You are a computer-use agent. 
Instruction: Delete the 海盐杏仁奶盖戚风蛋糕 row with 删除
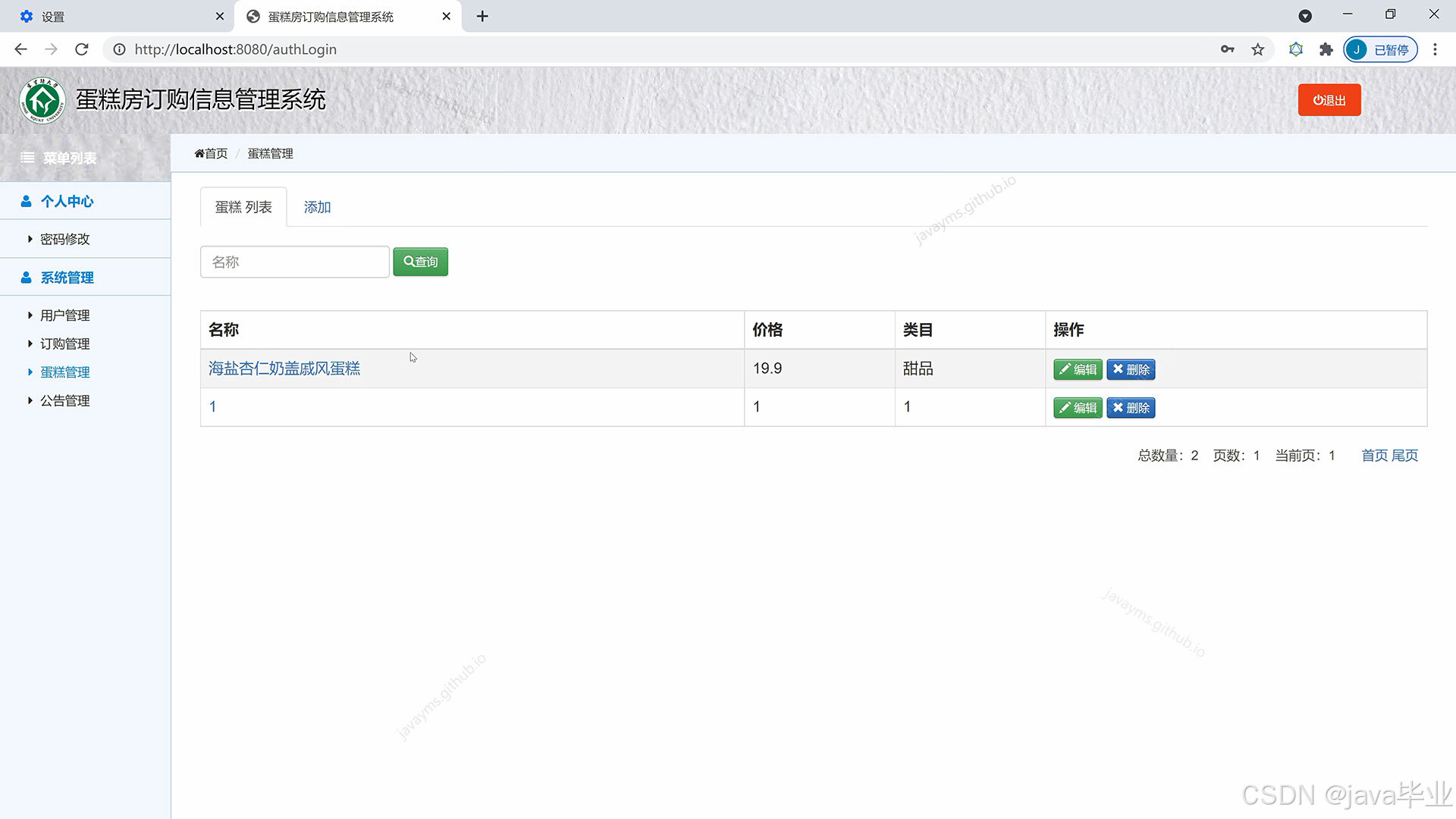click(1131, 369)
